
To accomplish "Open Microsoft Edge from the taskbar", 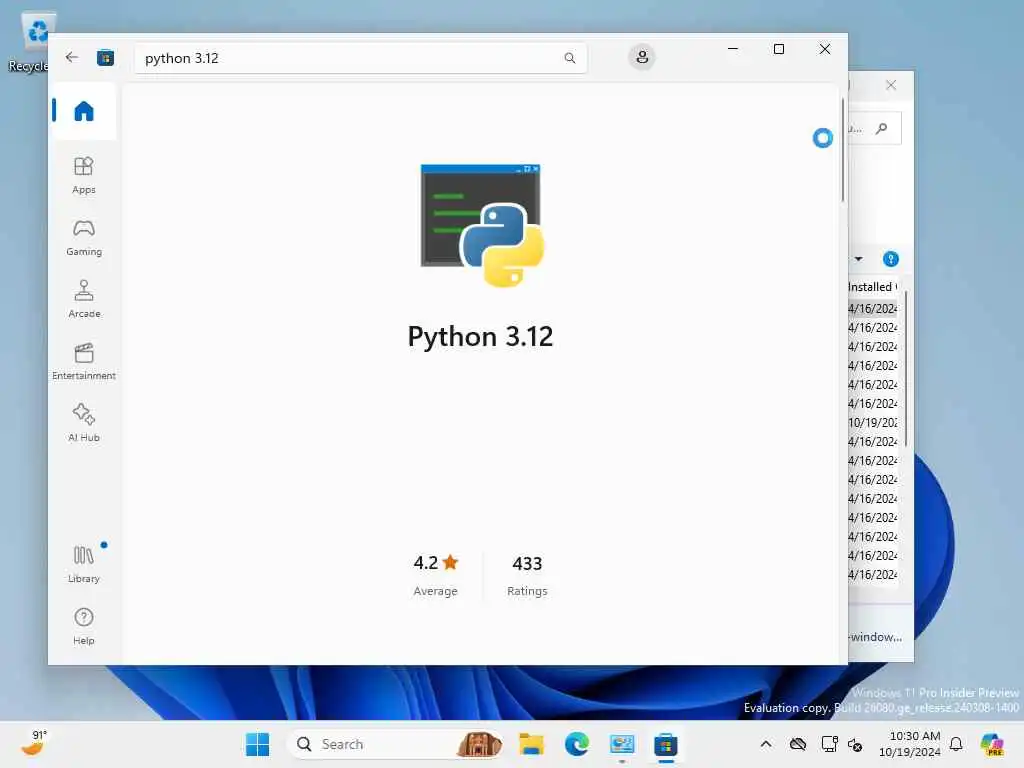I will coord(577,744).
